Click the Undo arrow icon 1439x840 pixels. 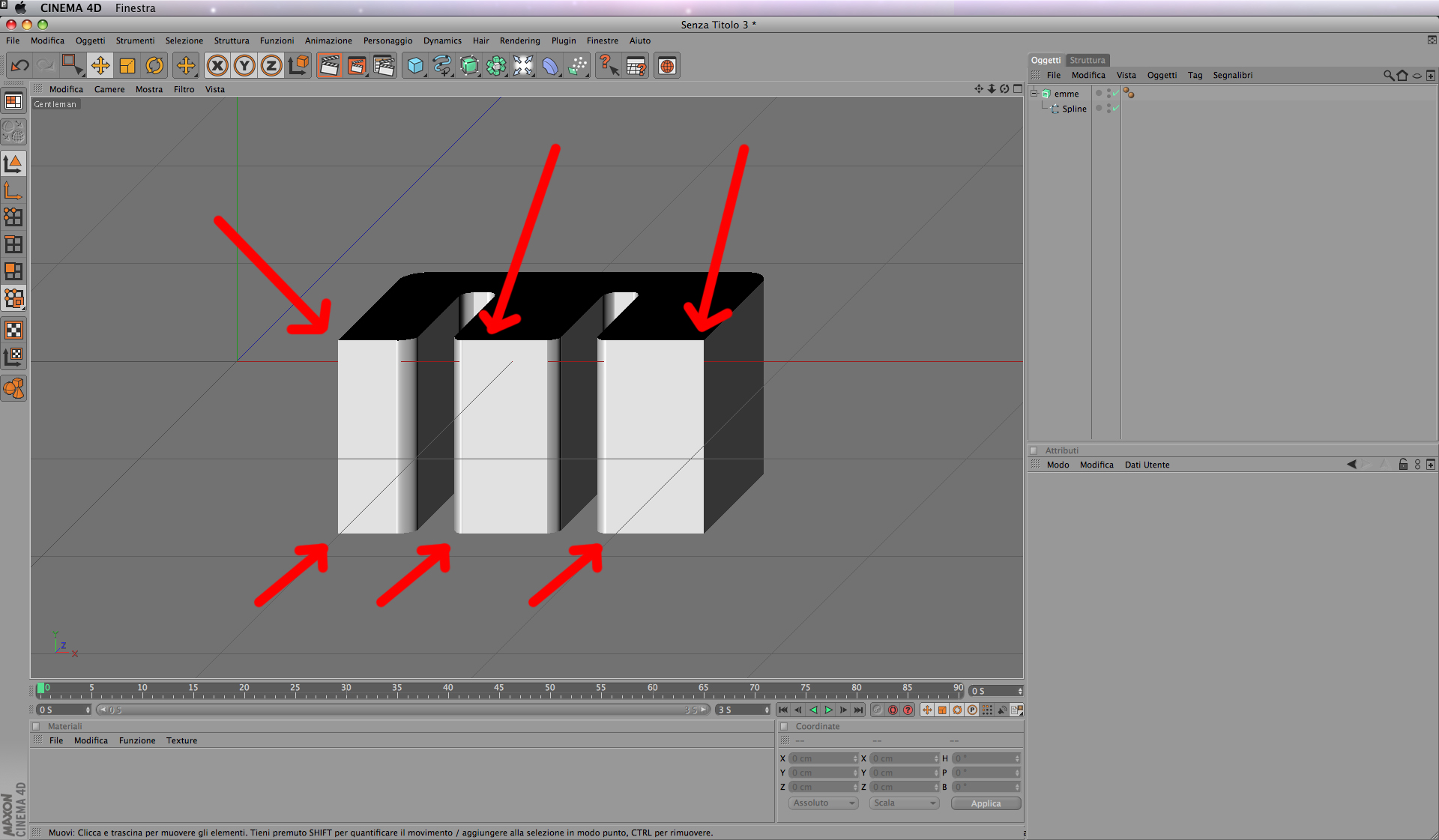click(20, 66)
